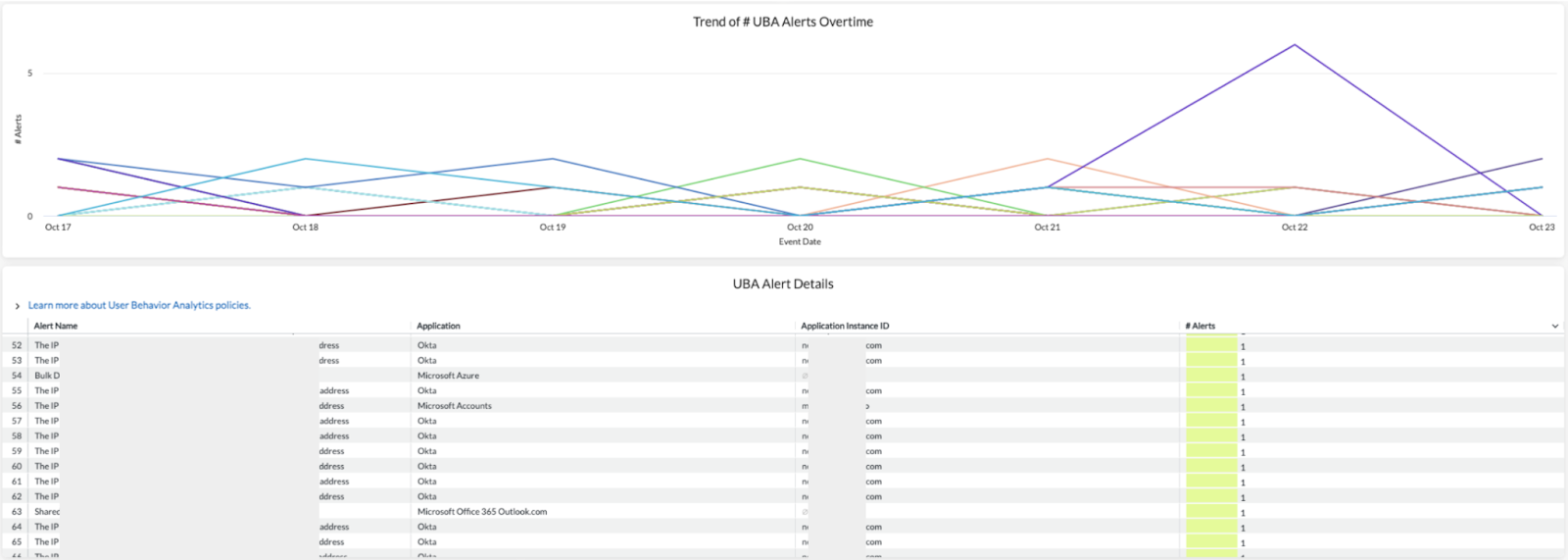Click row number 65
The image size is (1568, 560).
pos(17,541)
